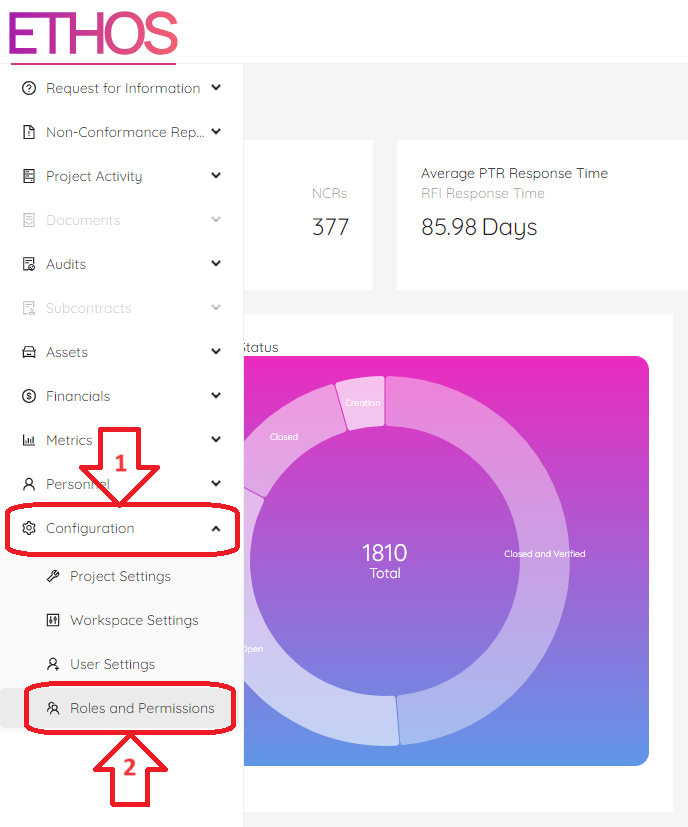Click the Assets car icon

(28, 352)
